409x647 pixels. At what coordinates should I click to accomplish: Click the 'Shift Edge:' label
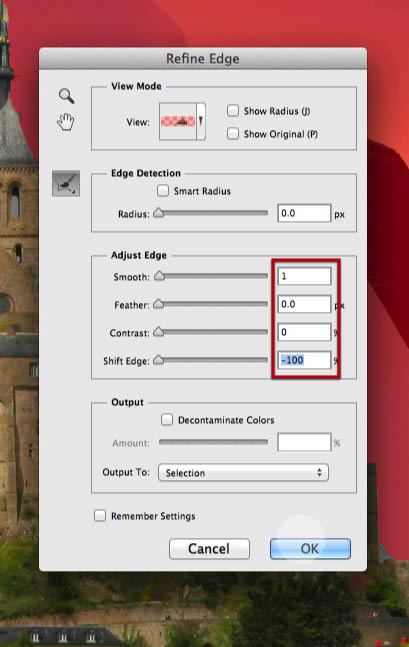tap(126, 361)
